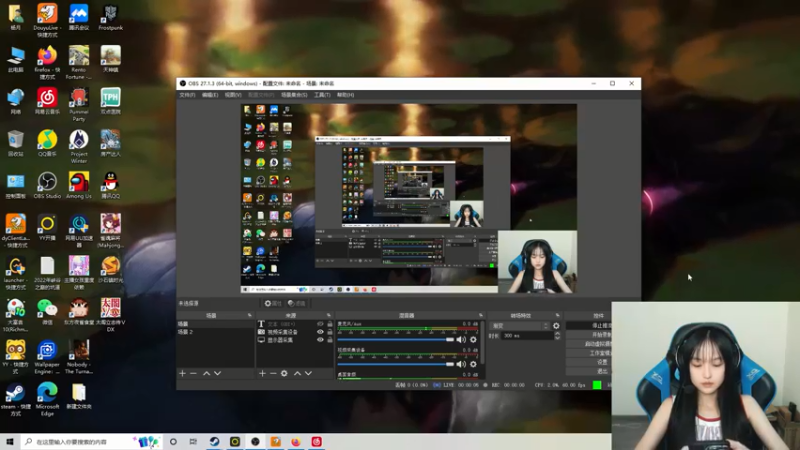
Task: Click the 滤镜 filters button
Action: coord(296,304)
